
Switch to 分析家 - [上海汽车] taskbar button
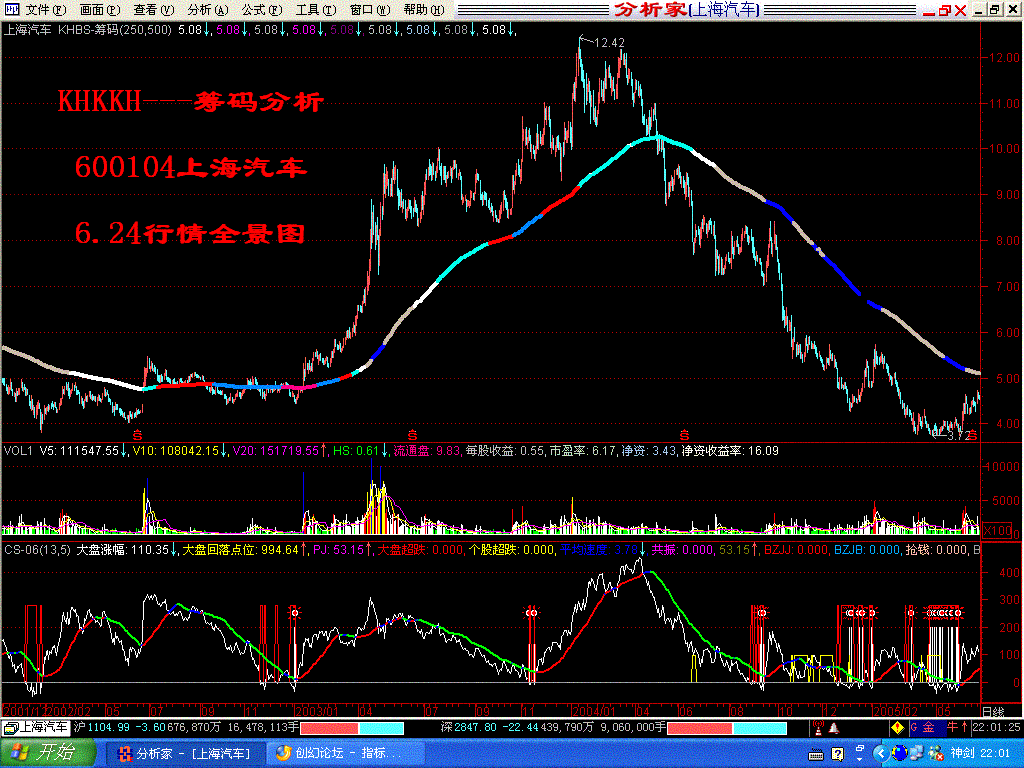[x=185, y=754]
